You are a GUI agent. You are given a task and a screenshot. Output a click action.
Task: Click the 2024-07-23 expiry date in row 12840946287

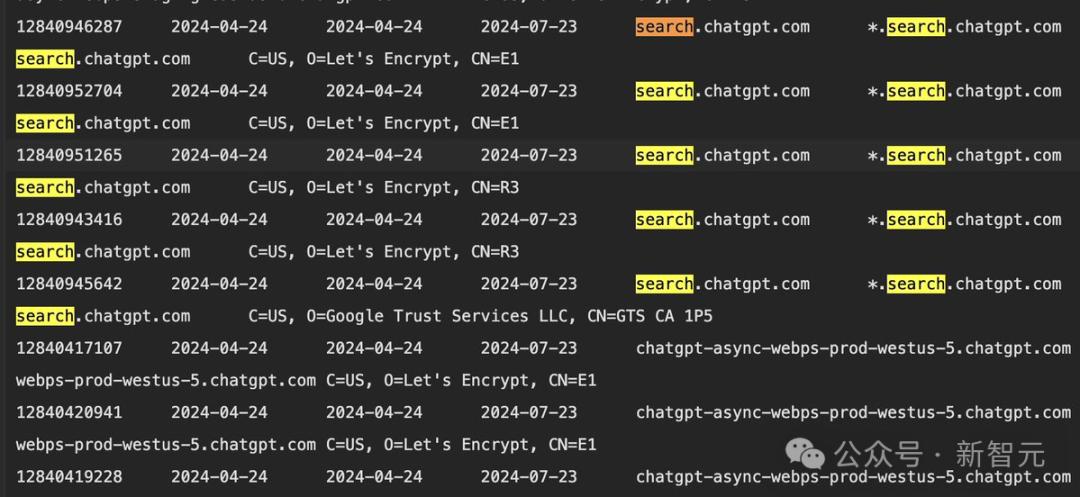529,27
